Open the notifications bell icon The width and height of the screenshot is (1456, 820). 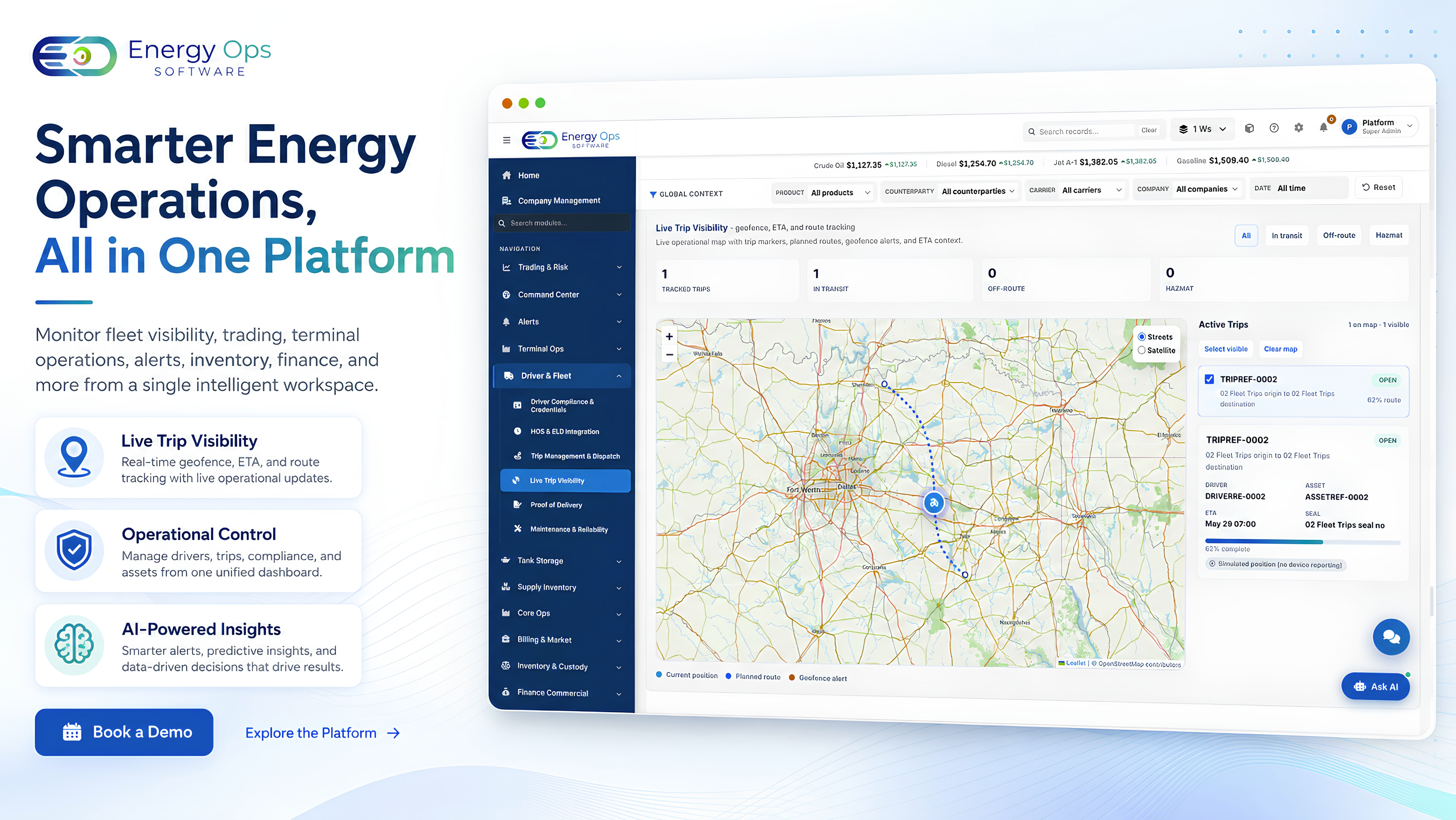(1323, 127)
